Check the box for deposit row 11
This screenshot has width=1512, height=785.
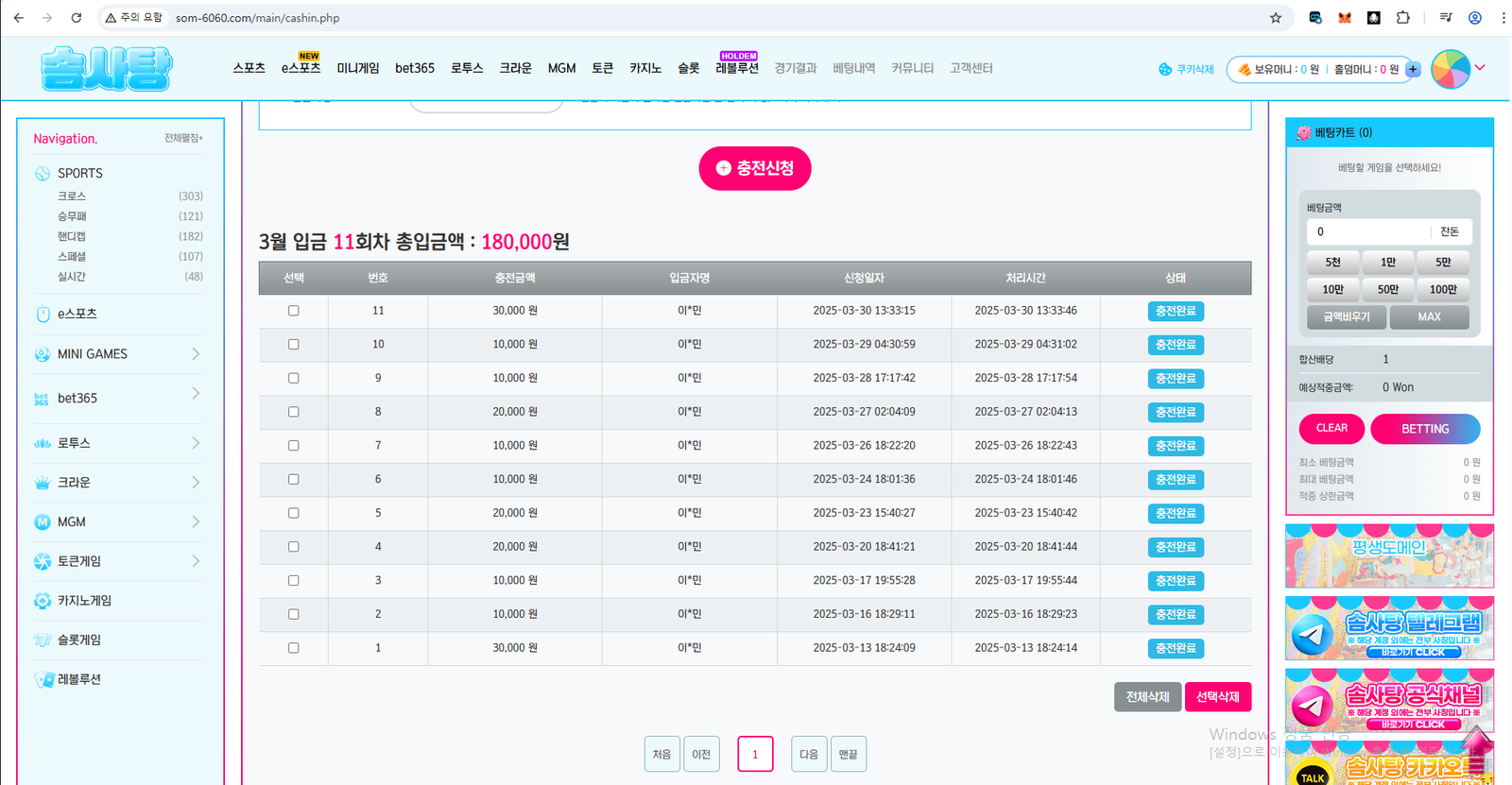(294, 311)
